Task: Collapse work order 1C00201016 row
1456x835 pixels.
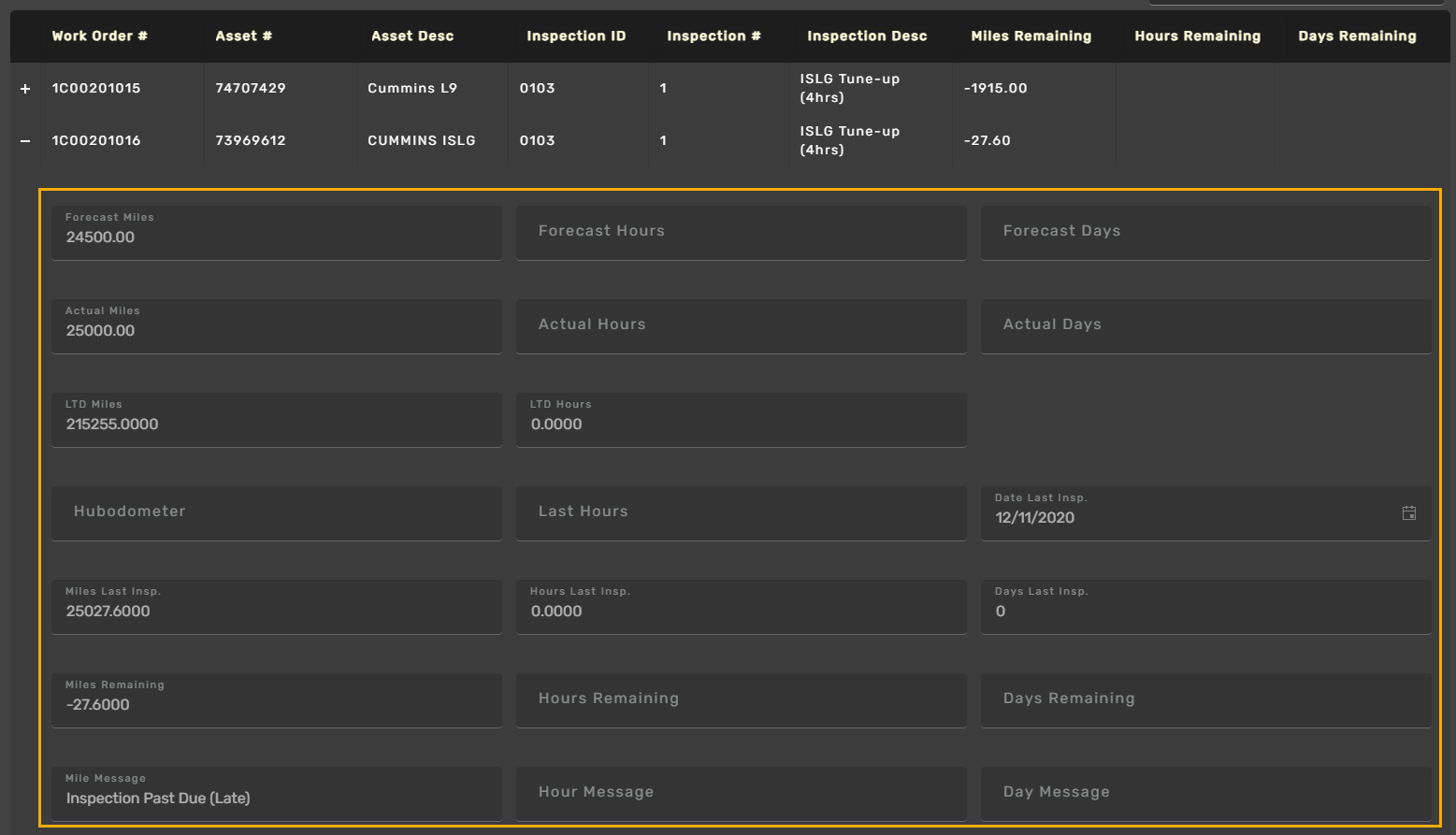Action: coord(25,141)
